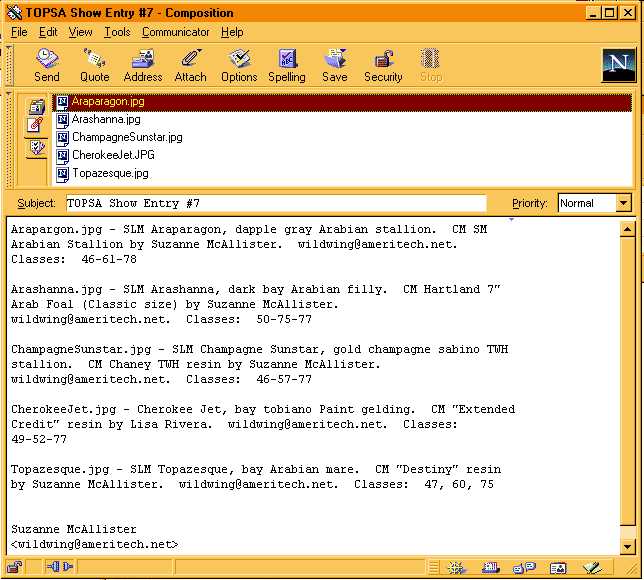Image resolution: width=644 pixels, height=580 pixels.
Task: Click the 'Classes: 50-75-77' text
Action: (249, 320)
